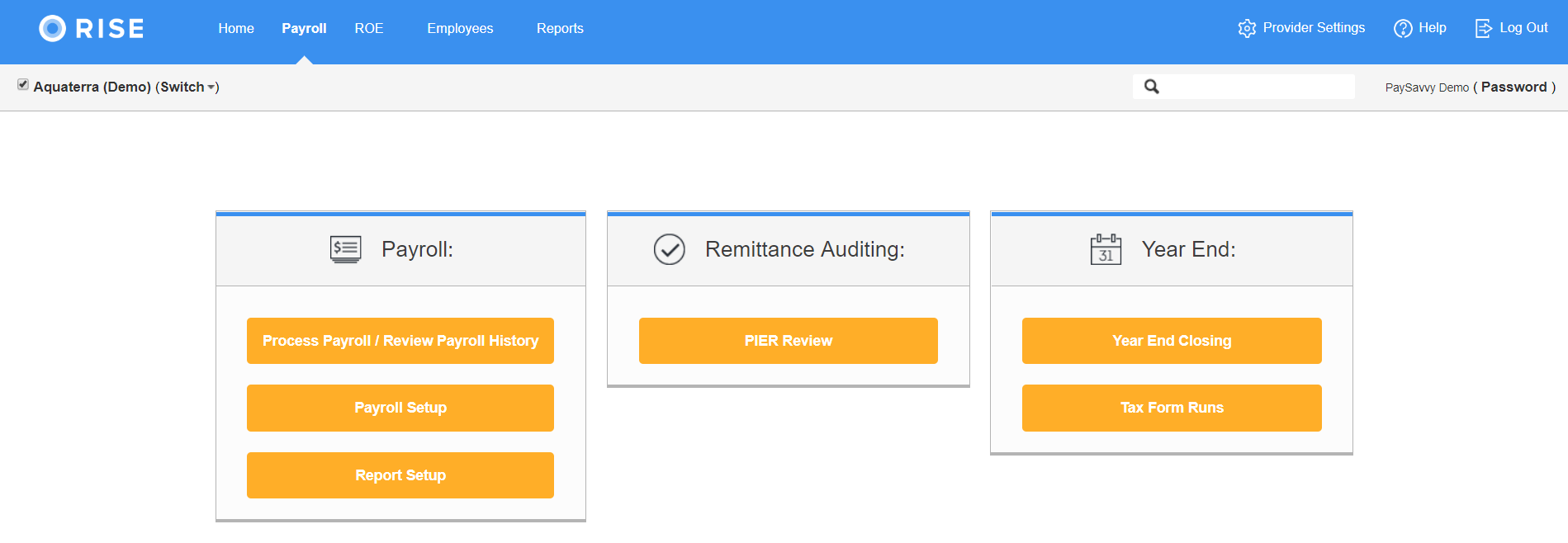Click the Remittance Auditing checkmark icon
Image resolution: width=1568 pixels, height=543 pixels.
(x=670, y=249)
